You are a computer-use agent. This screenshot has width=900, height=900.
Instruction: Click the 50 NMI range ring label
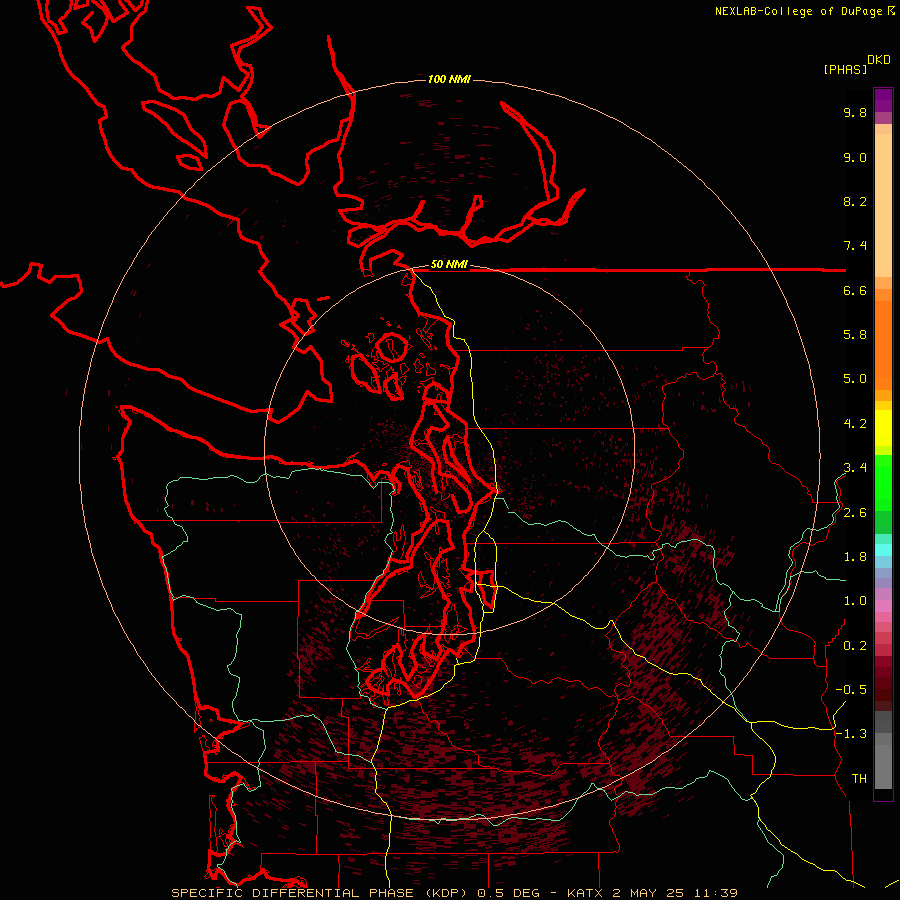[449, 265]
